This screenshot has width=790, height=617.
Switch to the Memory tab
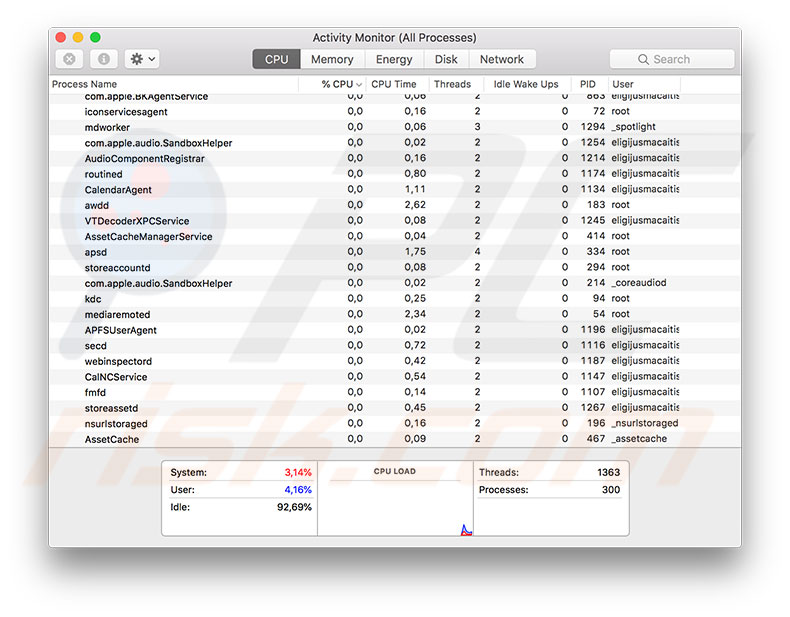click(332, 59)
